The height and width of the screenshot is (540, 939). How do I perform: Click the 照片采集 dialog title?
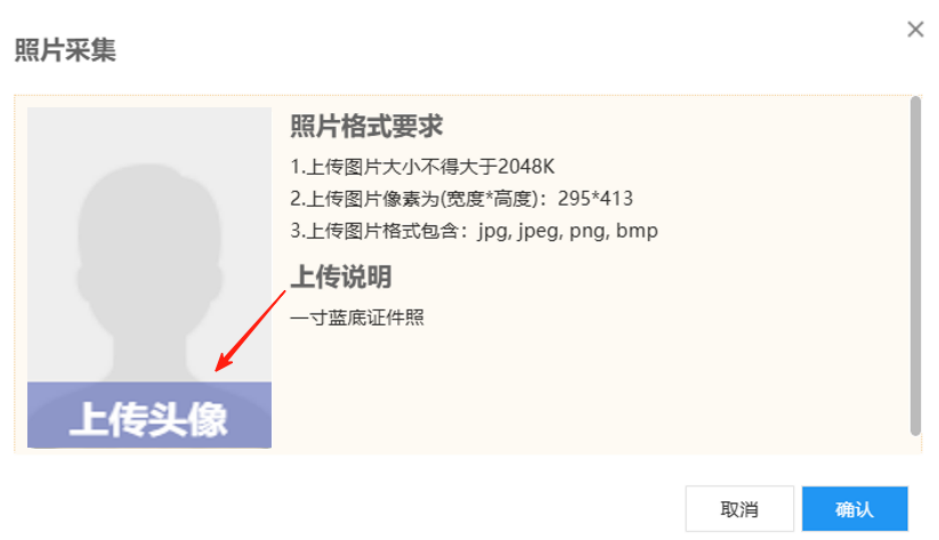click(65, 50)
